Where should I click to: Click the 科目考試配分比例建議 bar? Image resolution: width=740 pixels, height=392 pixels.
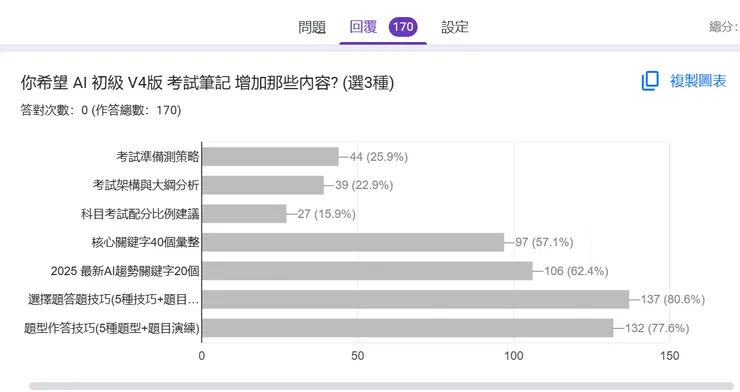pyautogui.click(x=244, y=214)
